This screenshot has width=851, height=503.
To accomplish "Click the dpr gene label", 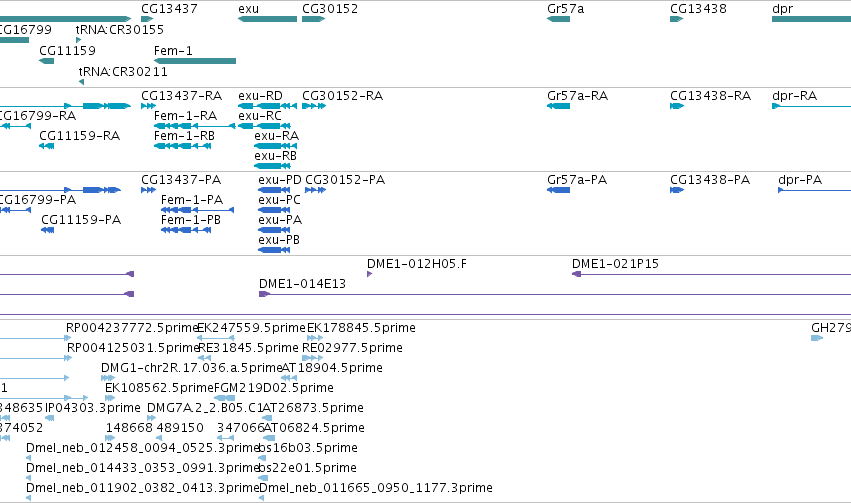I will point(783,9).
